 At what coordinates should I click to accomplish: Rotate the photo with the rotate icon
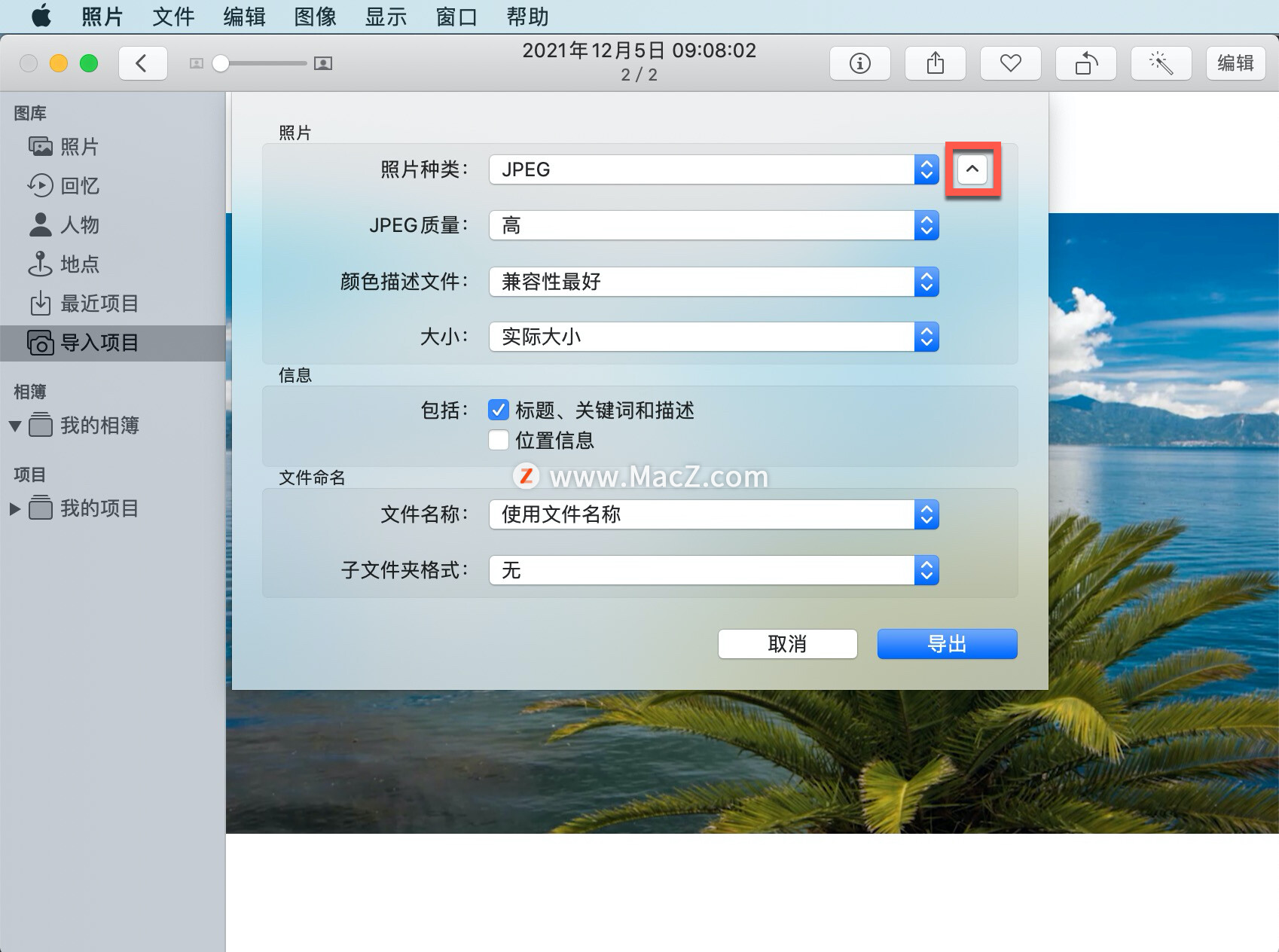[x=1085, y=63]
